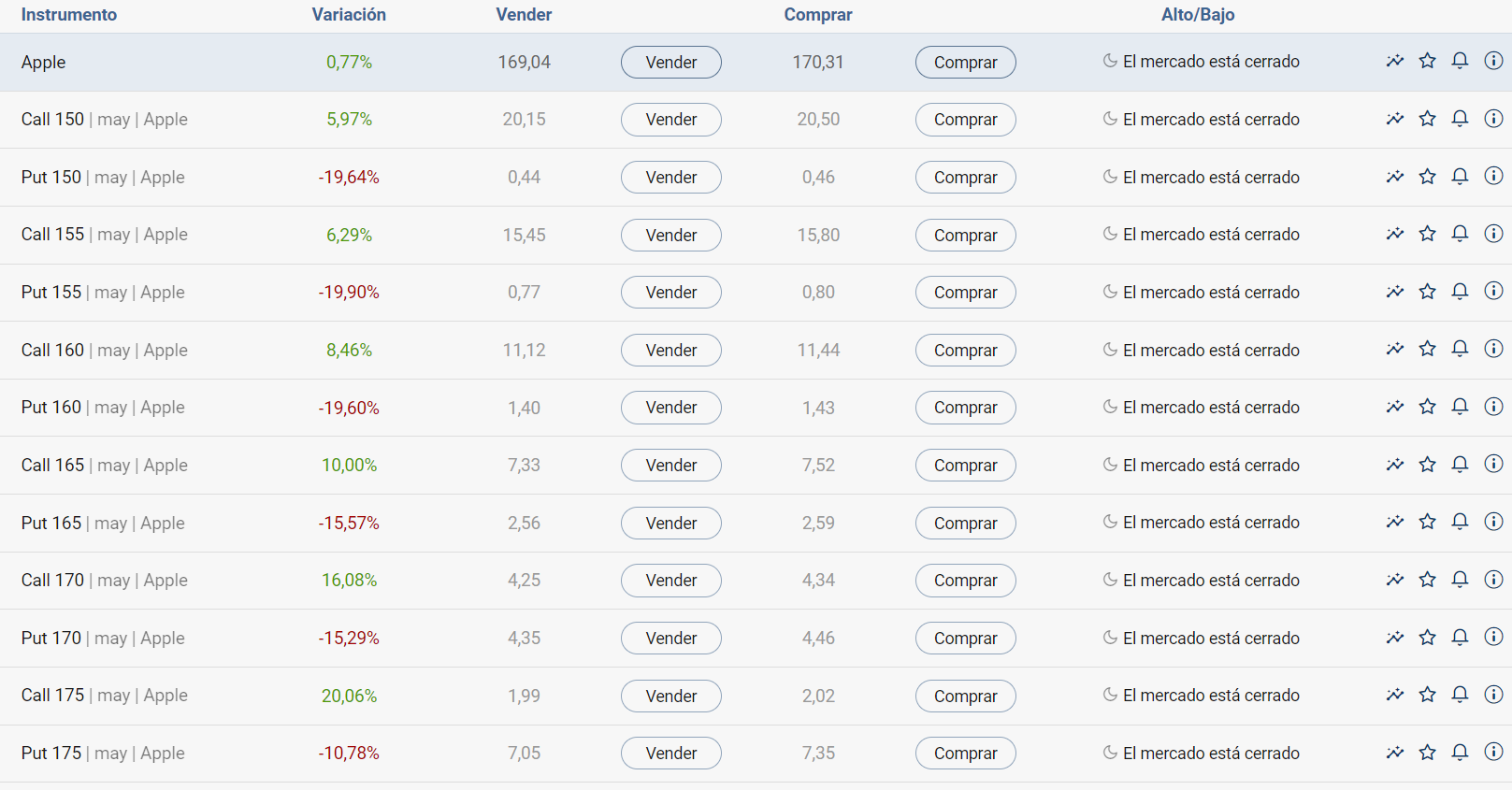This screenshot has width=1512, height=790.
Task: Show info icon for Put 170 may Apple
Action: pos(1493,639)
